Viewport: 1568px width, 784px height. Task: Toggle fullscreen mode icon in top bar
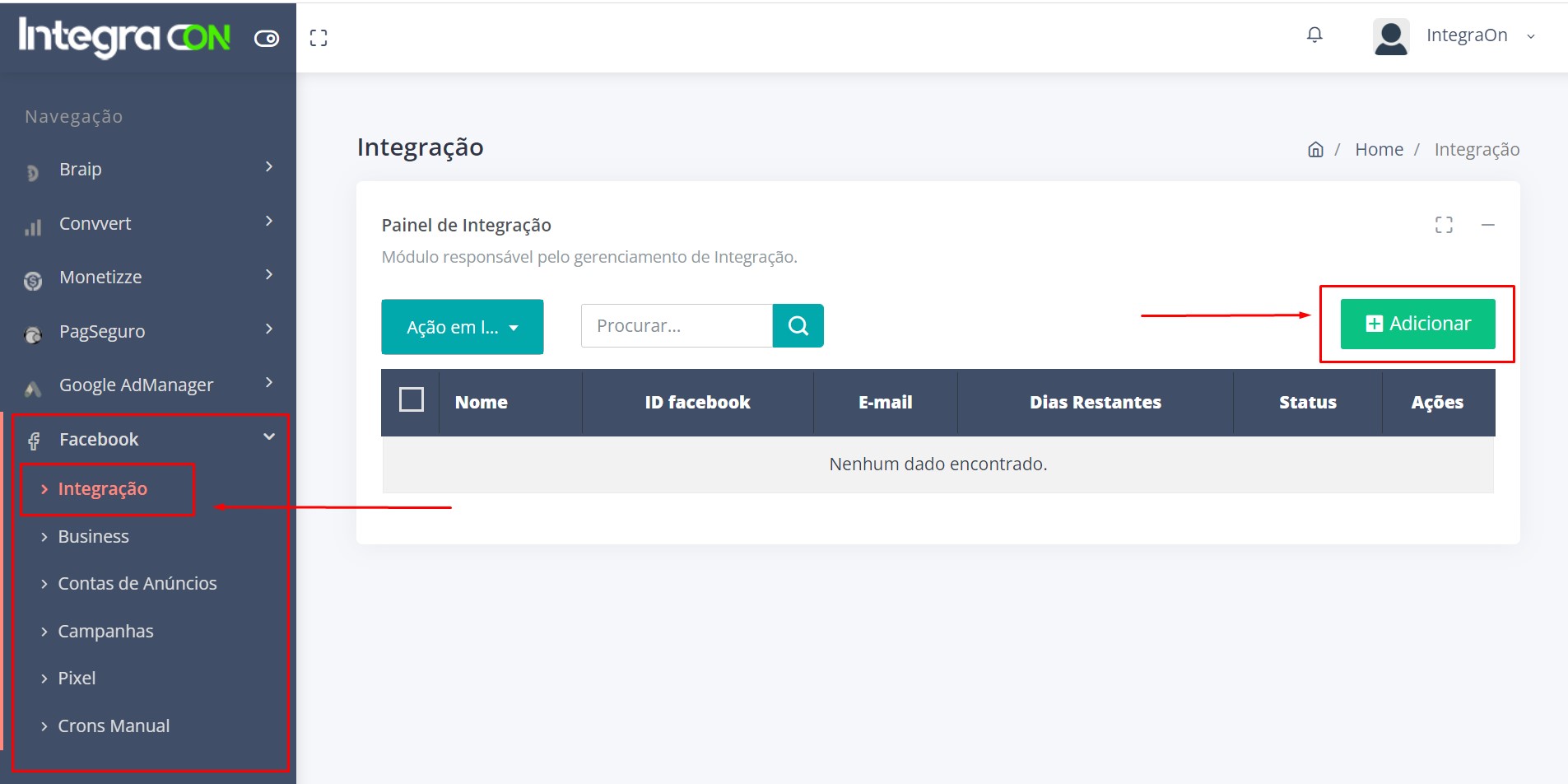tap(319, 38)
